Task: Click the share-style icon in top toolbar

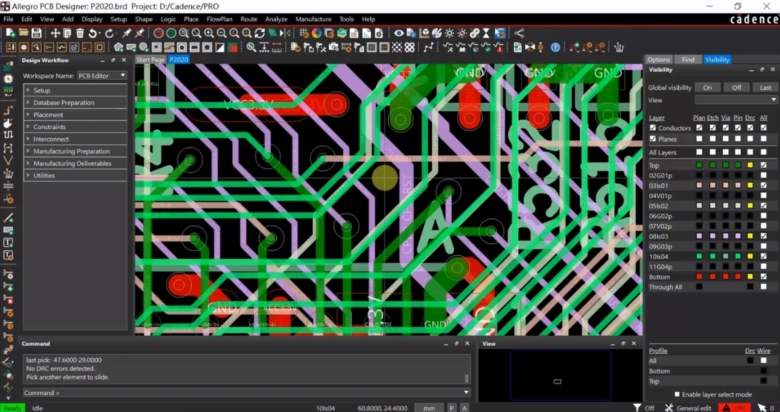Action: point(519,33)
